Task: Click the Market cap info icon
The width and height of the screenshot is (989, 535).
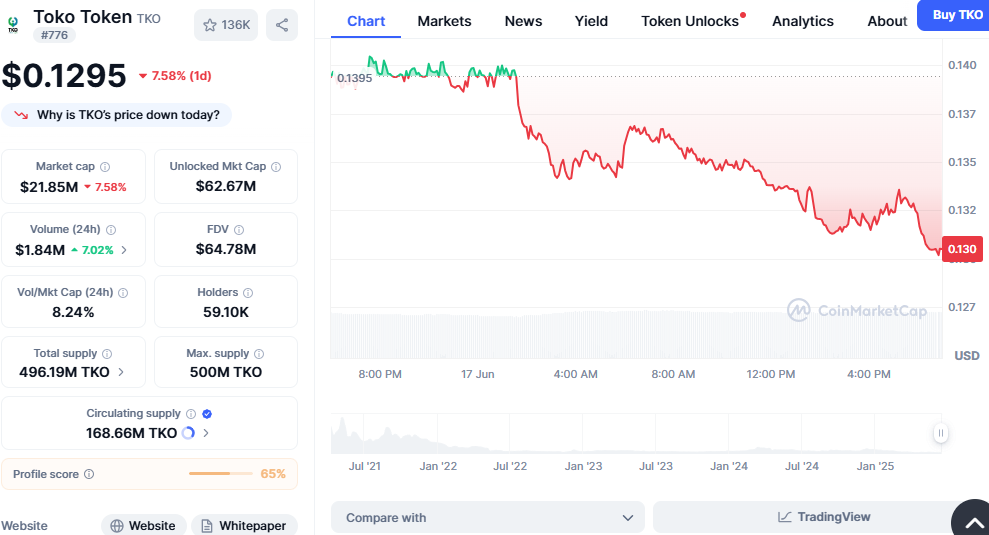Action: pyautogui.click(x=105, y=167)
